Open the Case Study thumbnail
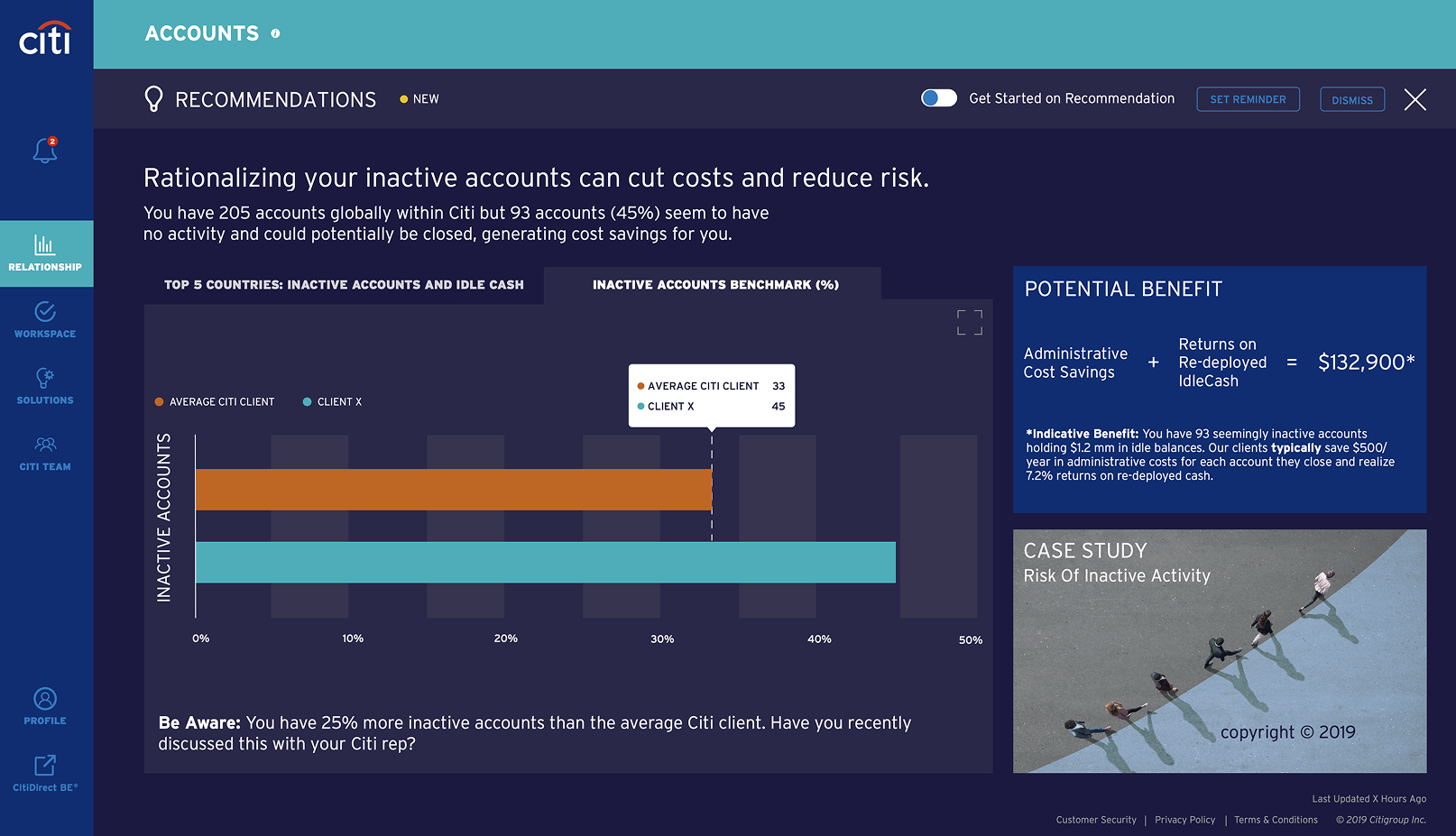 pyautogui.click(x=1219, y=650)
